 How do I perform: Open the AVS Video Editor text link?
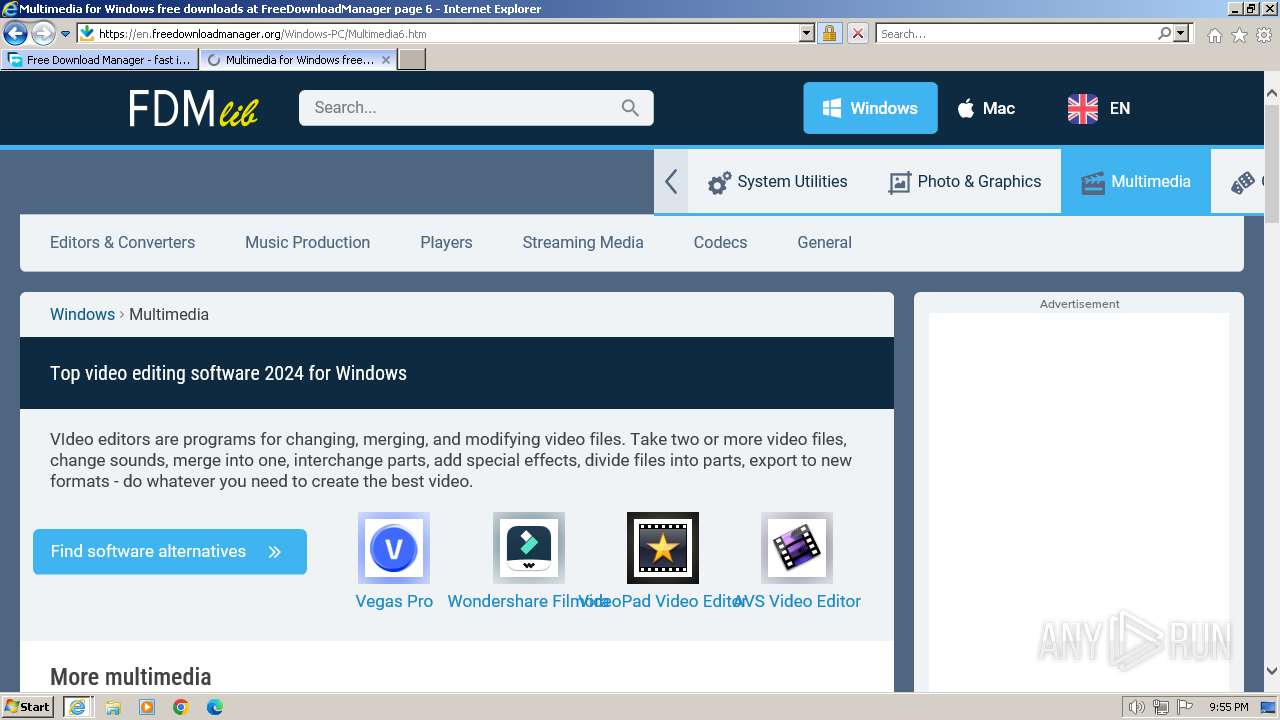[x=797, y=601]
